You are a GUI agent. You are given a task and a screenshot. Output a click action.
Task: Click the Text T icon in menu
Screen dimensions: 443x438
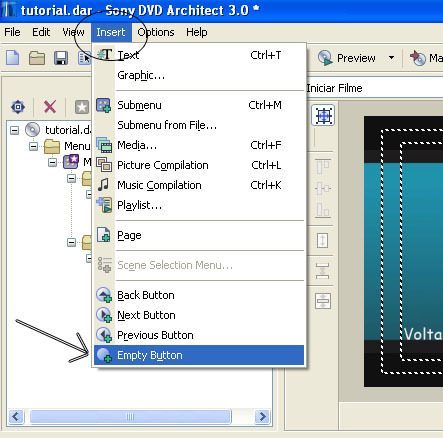click(x=105, y=54)
